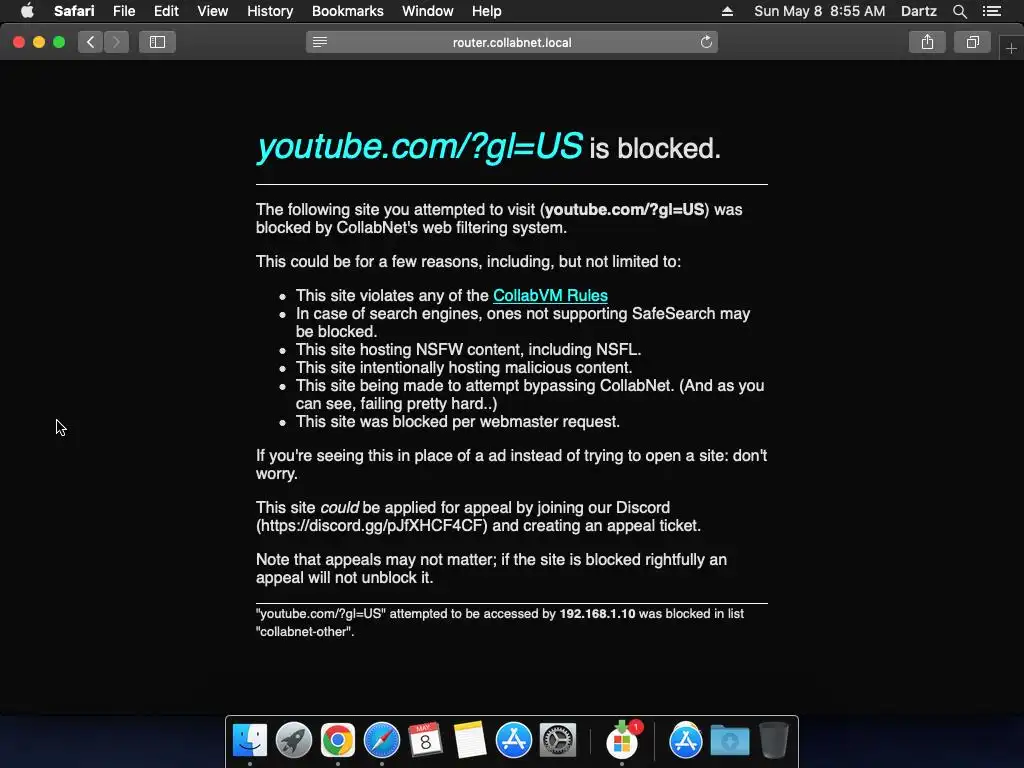This screenshot has height=768, width=1024.
Task: Open the Share button
Action: (x=927, y=42)
